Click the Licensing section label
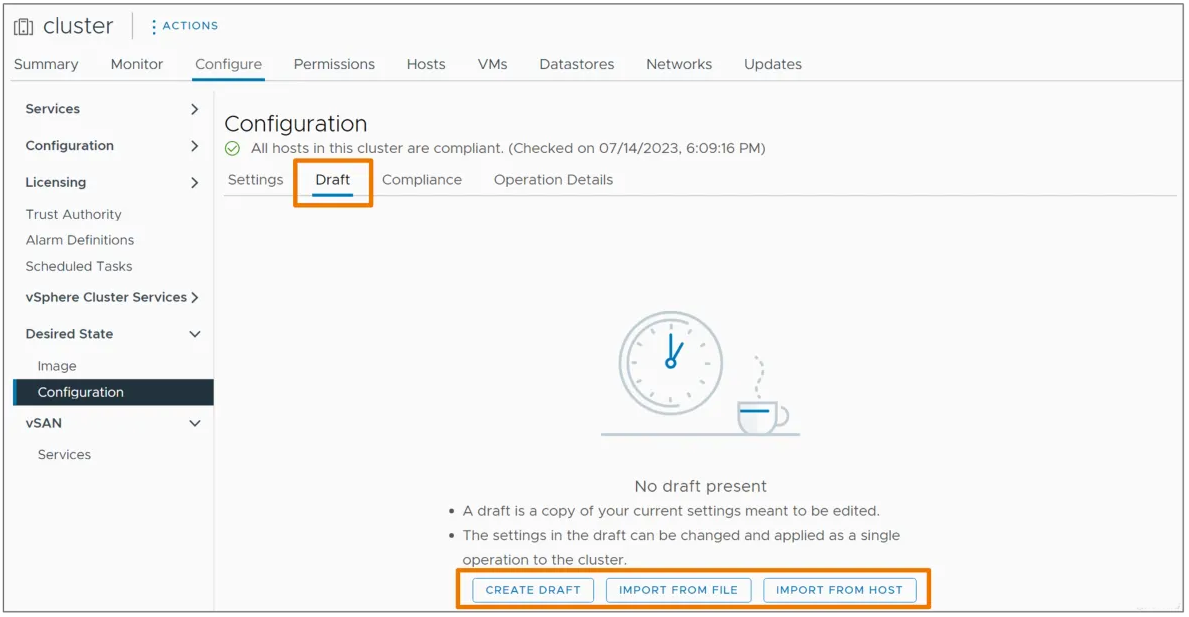 pos(55,183)
